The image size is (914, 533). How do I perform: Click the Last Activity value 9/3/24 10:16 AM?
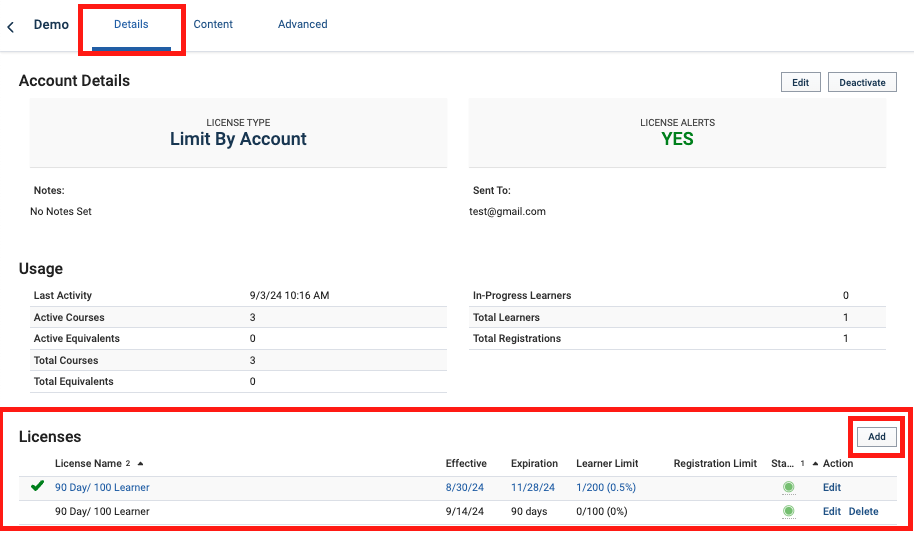click(x=289, y=296)
